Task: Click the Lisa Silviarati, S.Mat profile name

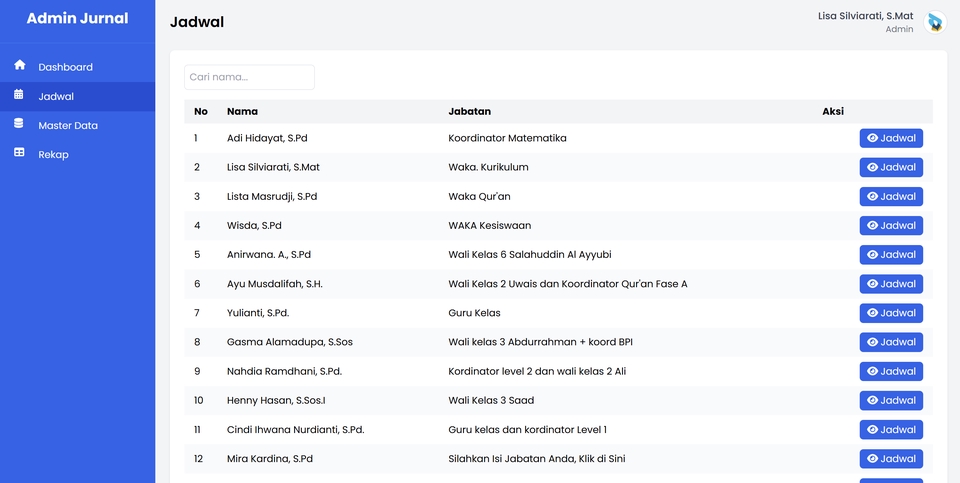Action: 865,16
